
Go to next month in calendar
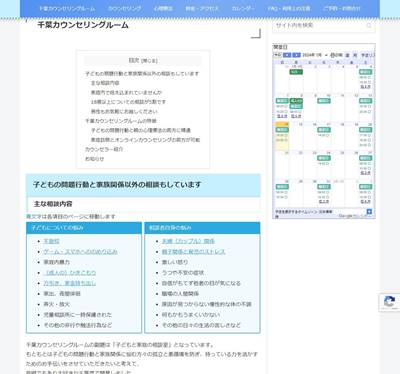(x=296, y=55)
